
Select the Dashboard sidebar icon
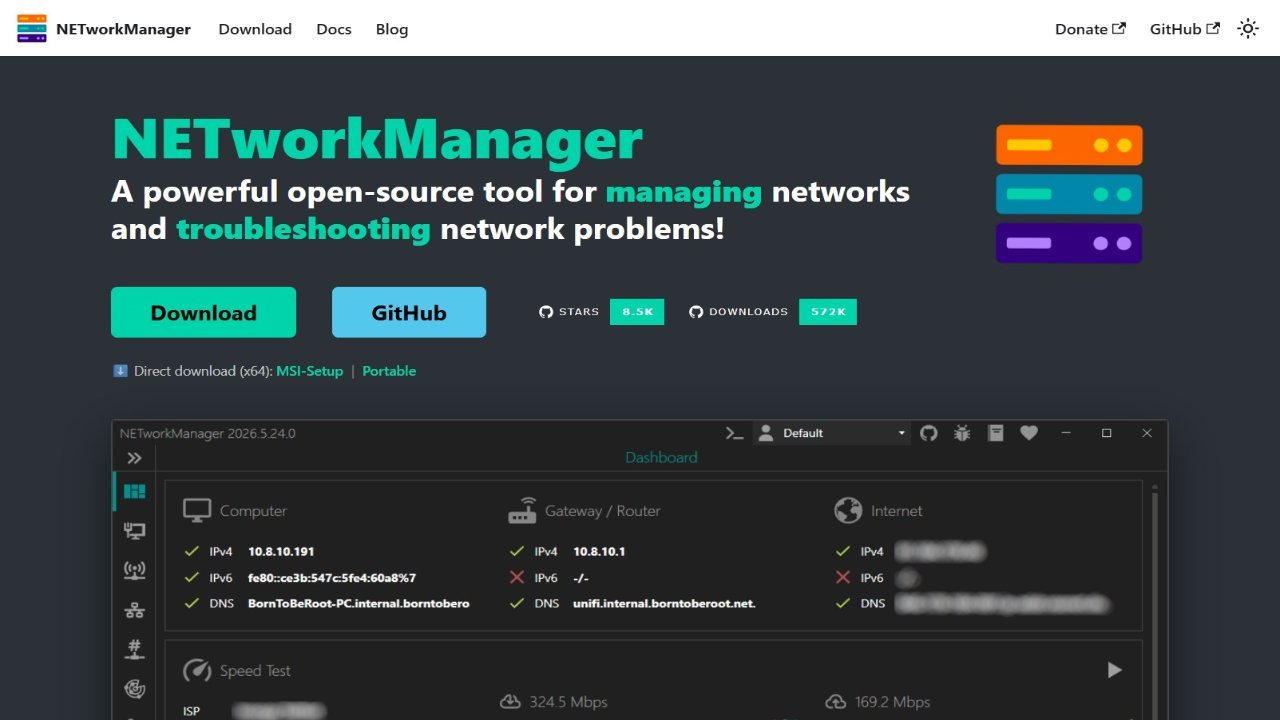point(134,491)
